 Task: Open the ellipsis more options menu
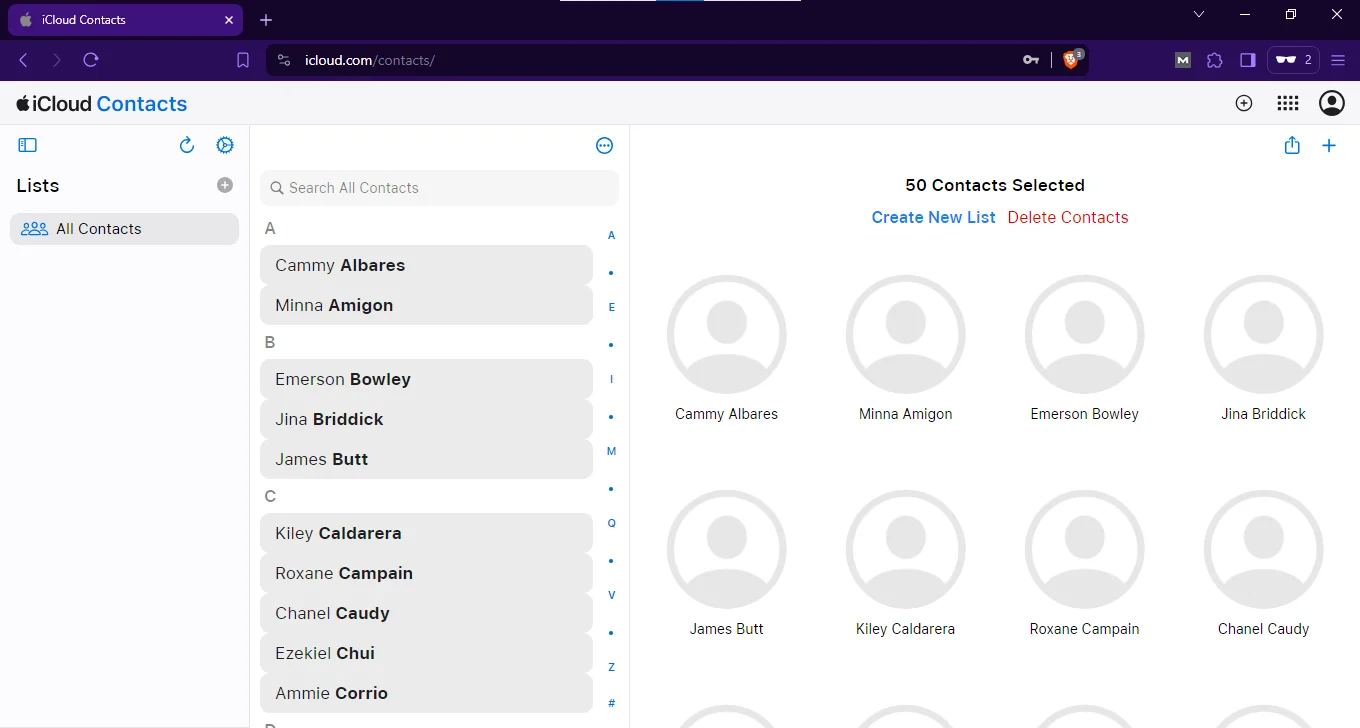pyautogui.click(x=604, y=146)
